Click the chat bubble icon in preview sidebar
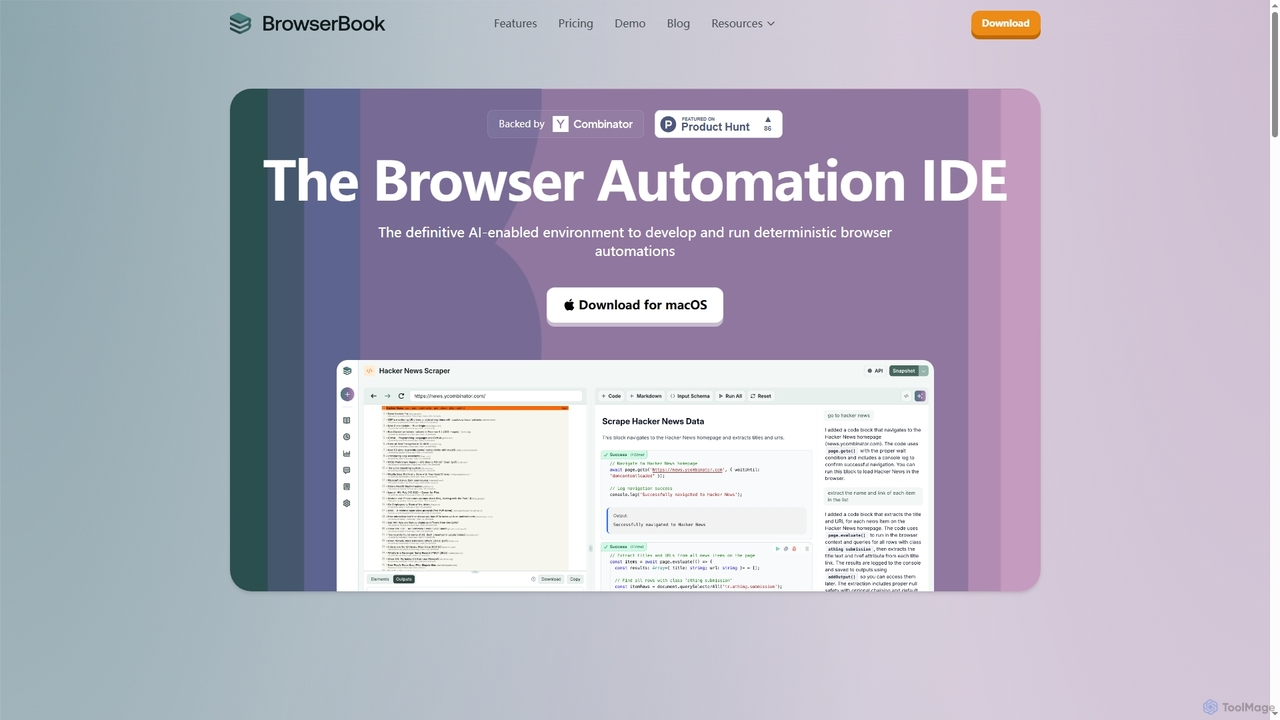The width and height of the screenshot is (1280, 720). pyautogui.click(x=347, y=470)
